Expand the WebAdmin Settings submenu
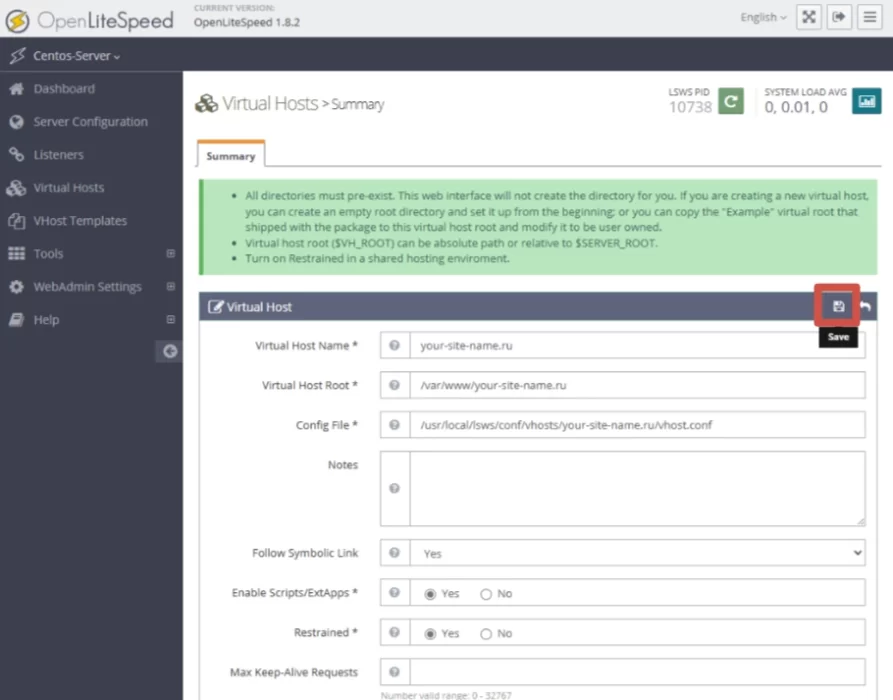893x700 pixels. [170, 286]
